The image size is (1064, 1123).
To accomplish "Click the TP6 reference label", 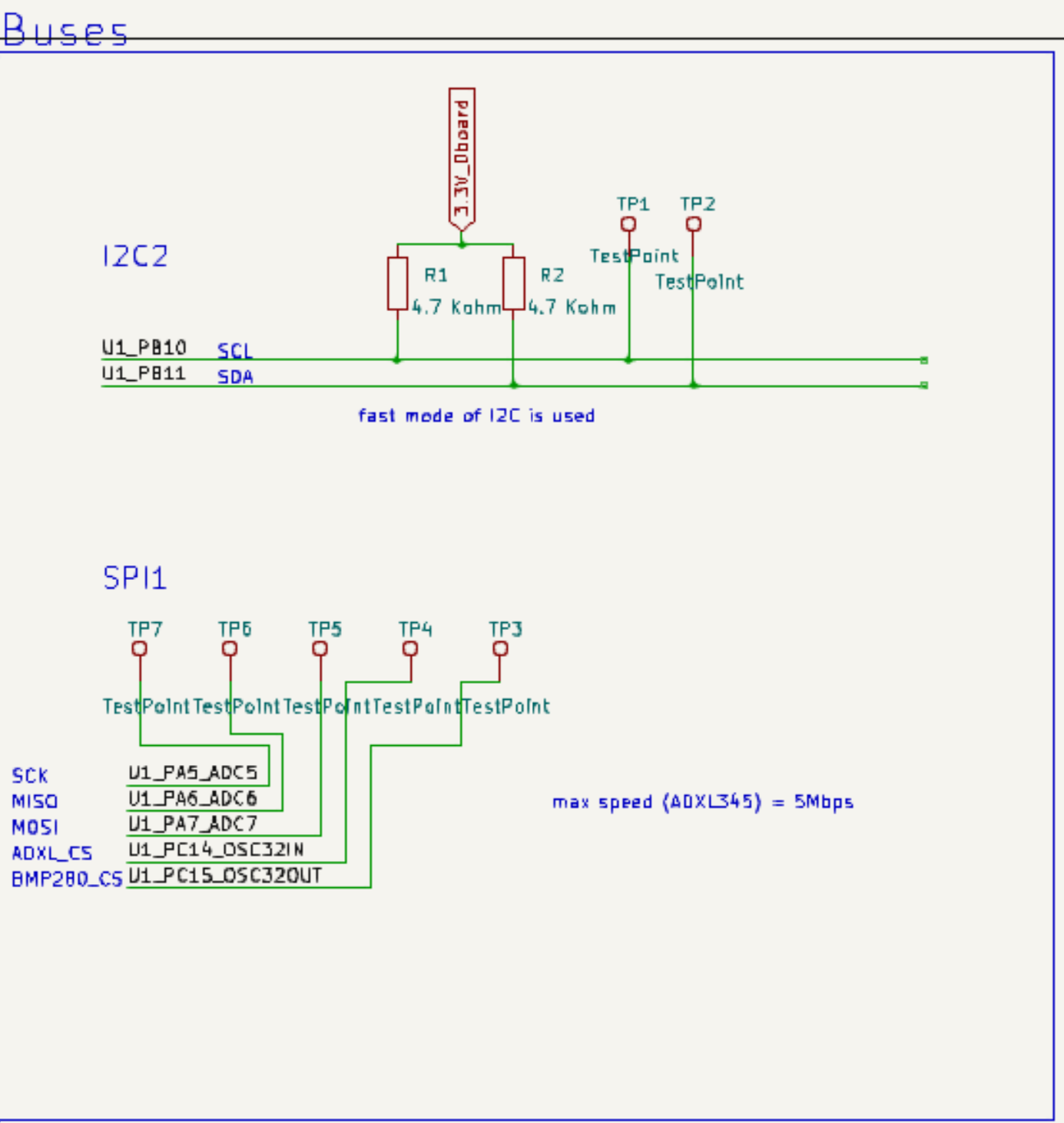I will pos(235,629).
